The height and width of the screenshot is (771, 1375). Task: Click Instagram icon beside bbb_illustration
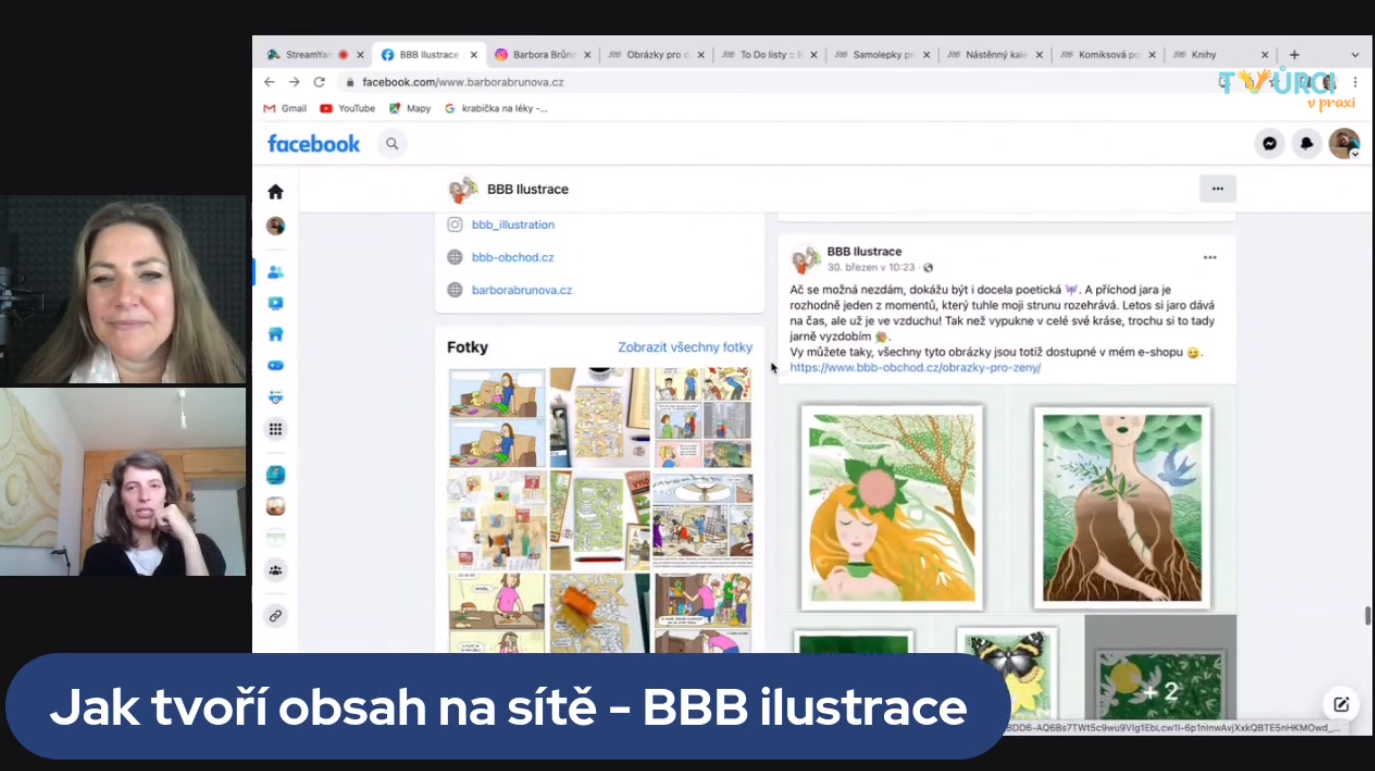click(x=455, y=225)
